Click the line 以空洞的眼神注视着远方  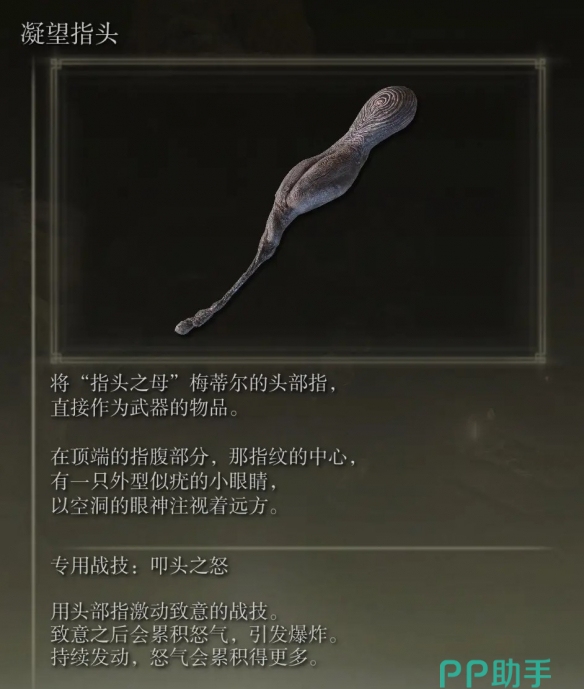[165, 506]
